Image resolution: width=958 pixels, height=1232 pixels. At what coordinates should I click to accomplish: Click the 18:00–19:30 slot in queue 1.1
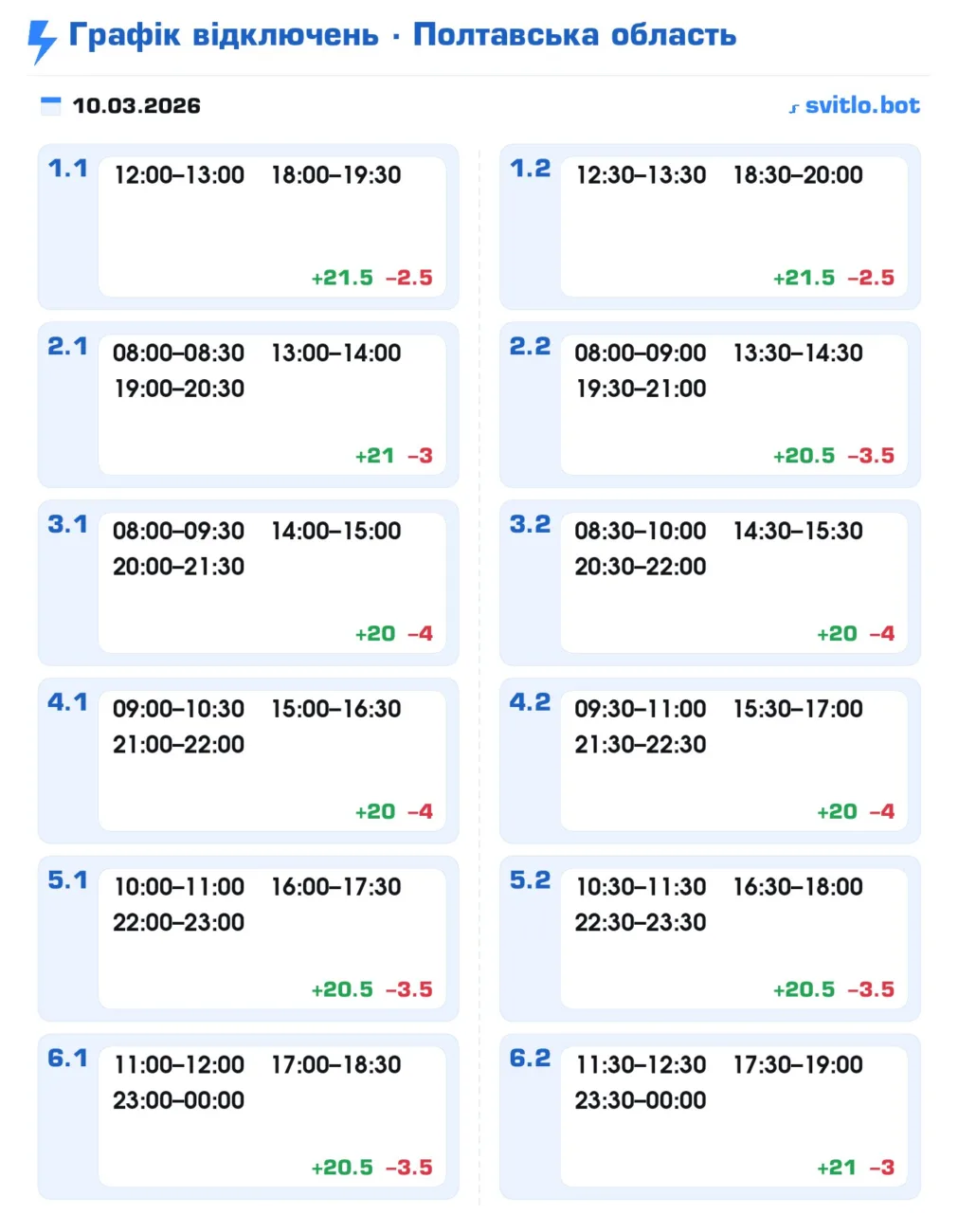336,175
